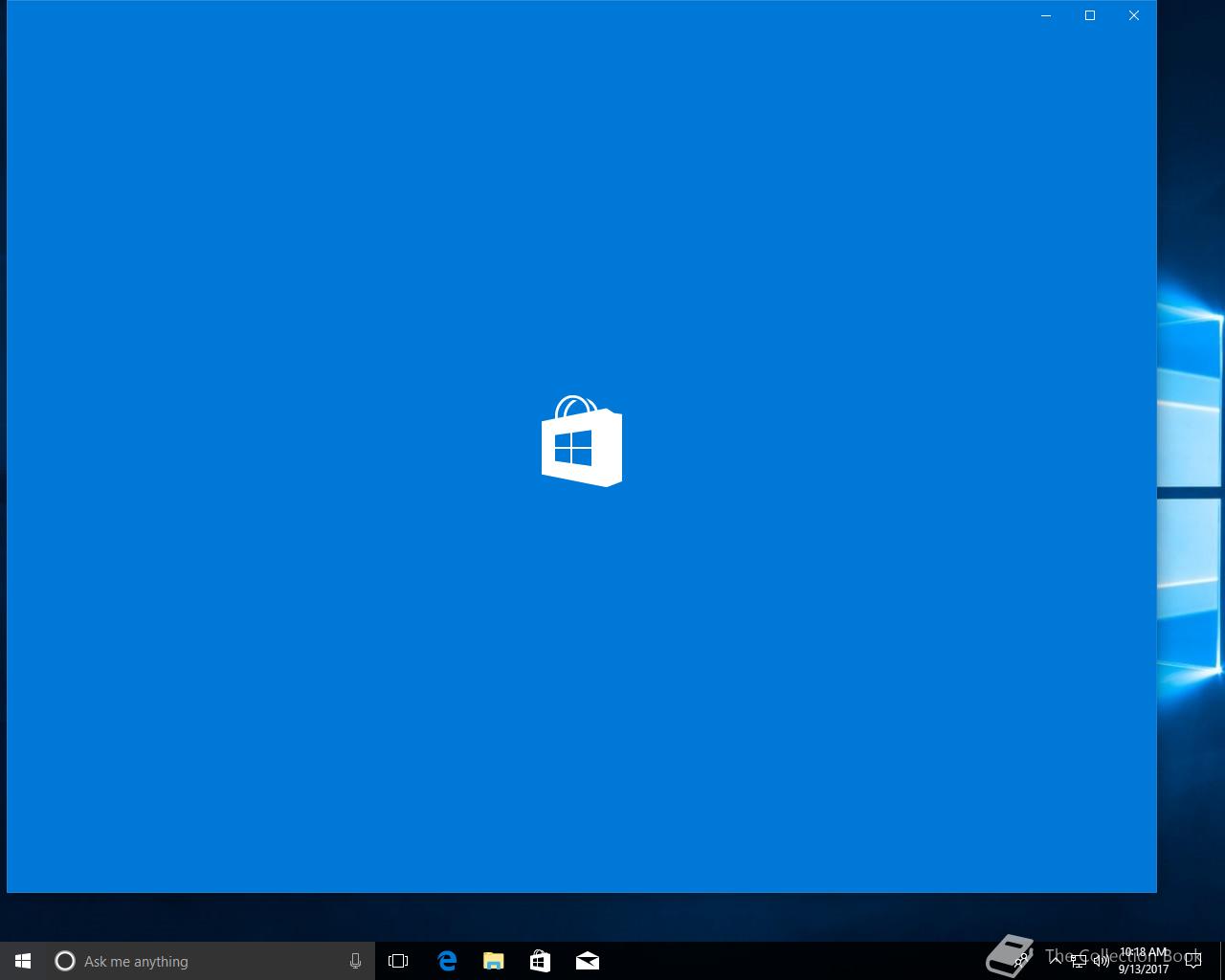Open File Explorer from the taskbar
This screenshot has width=1225, height=980.
[493, 961]
